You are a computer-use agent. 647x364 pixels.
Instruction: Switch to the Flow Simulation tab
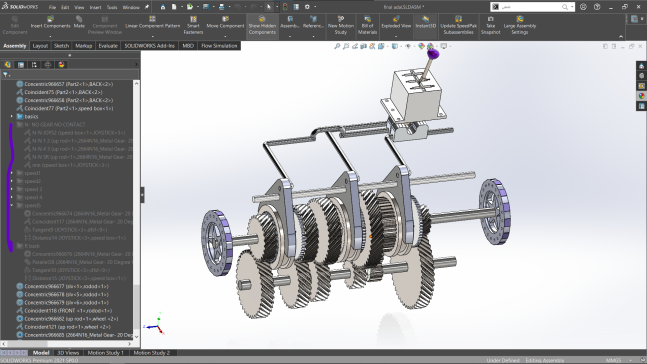219,46
